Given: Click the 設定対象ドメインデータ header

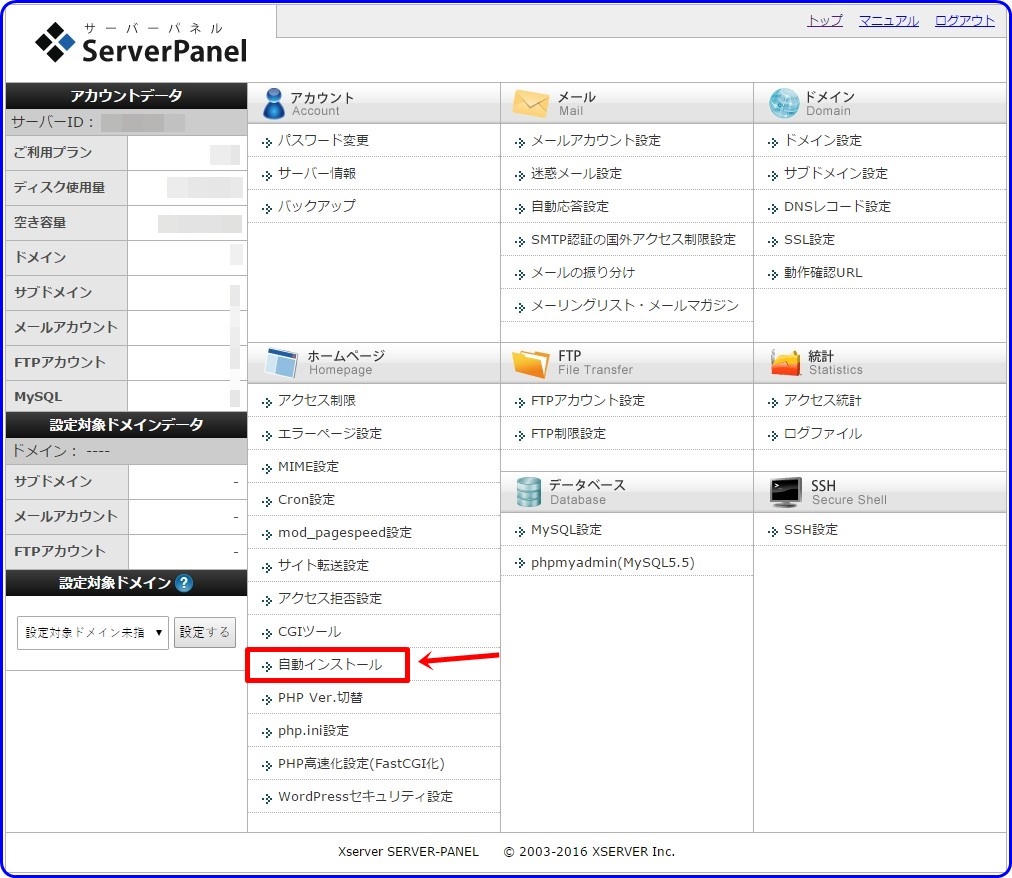Looking at the screenshot, I should coord(126,424).
